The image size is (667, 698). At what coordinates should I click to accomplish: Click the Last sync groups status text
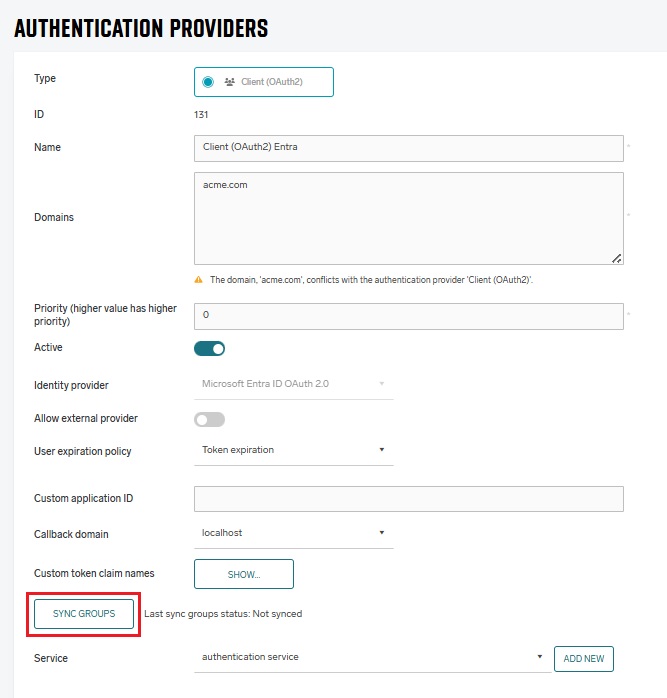223,614
